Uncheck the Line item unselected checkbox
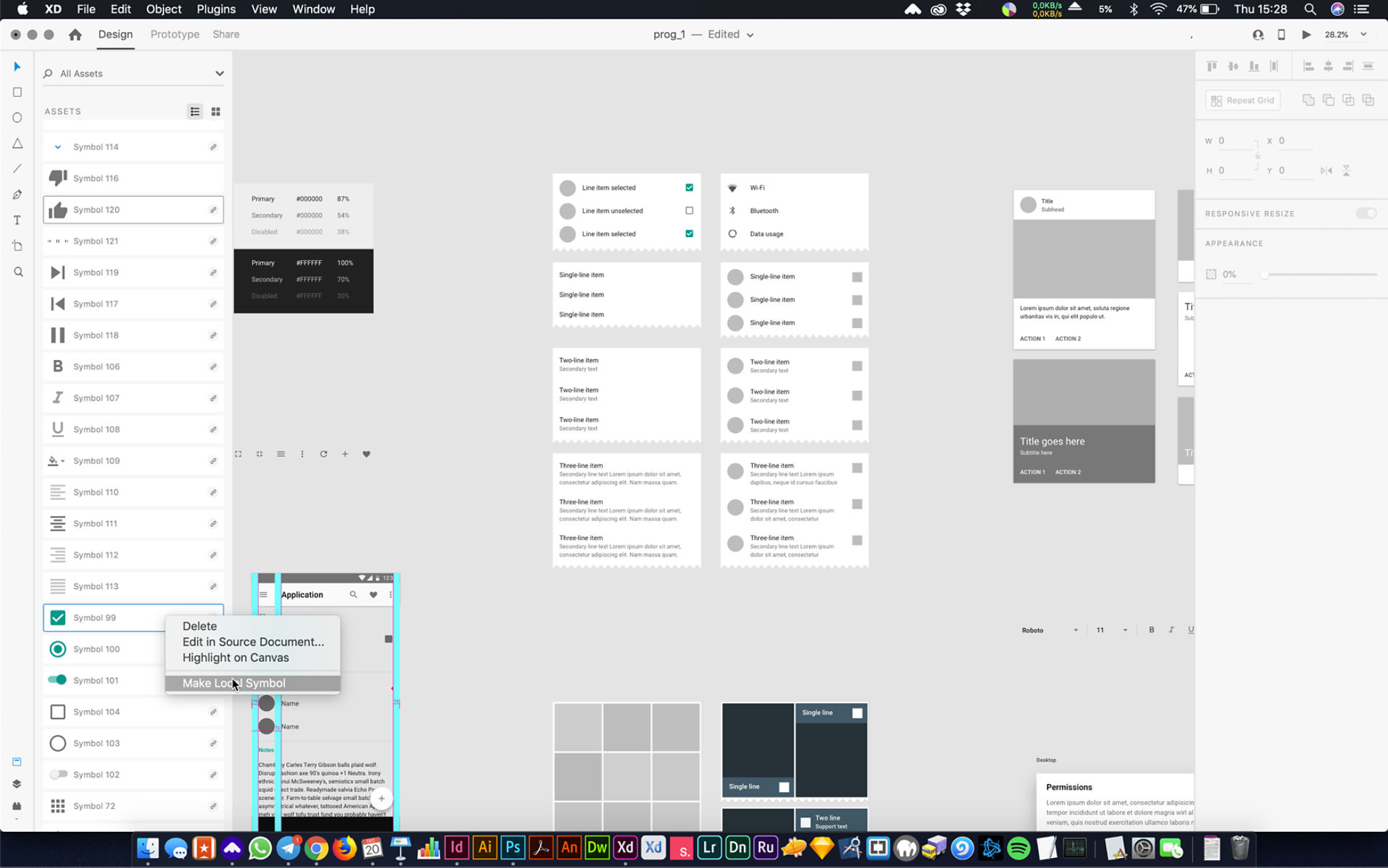This screenshot has height=868, width=1388. click(x=688, y=210)
